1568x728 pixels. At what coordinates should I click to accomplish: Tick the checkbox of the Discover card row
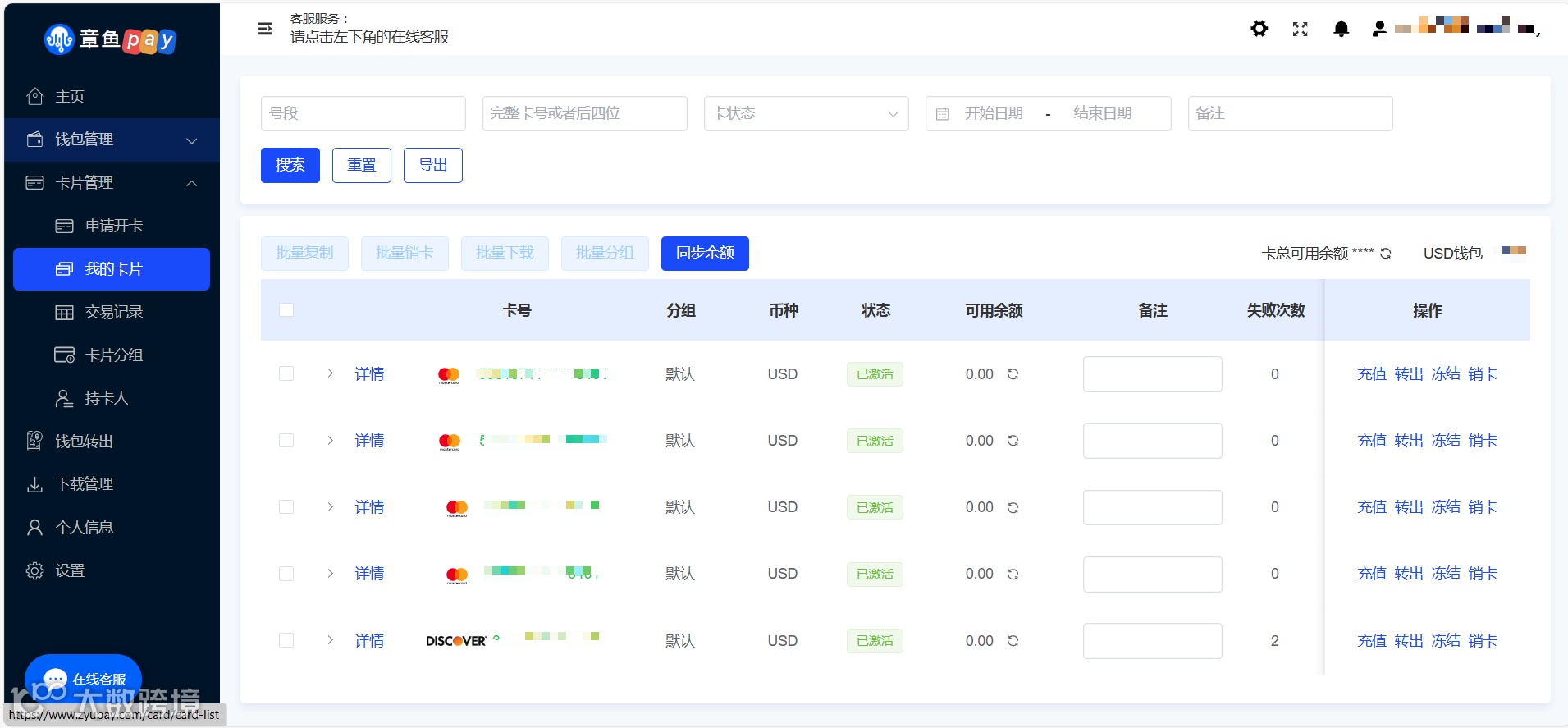coord(286,641)
